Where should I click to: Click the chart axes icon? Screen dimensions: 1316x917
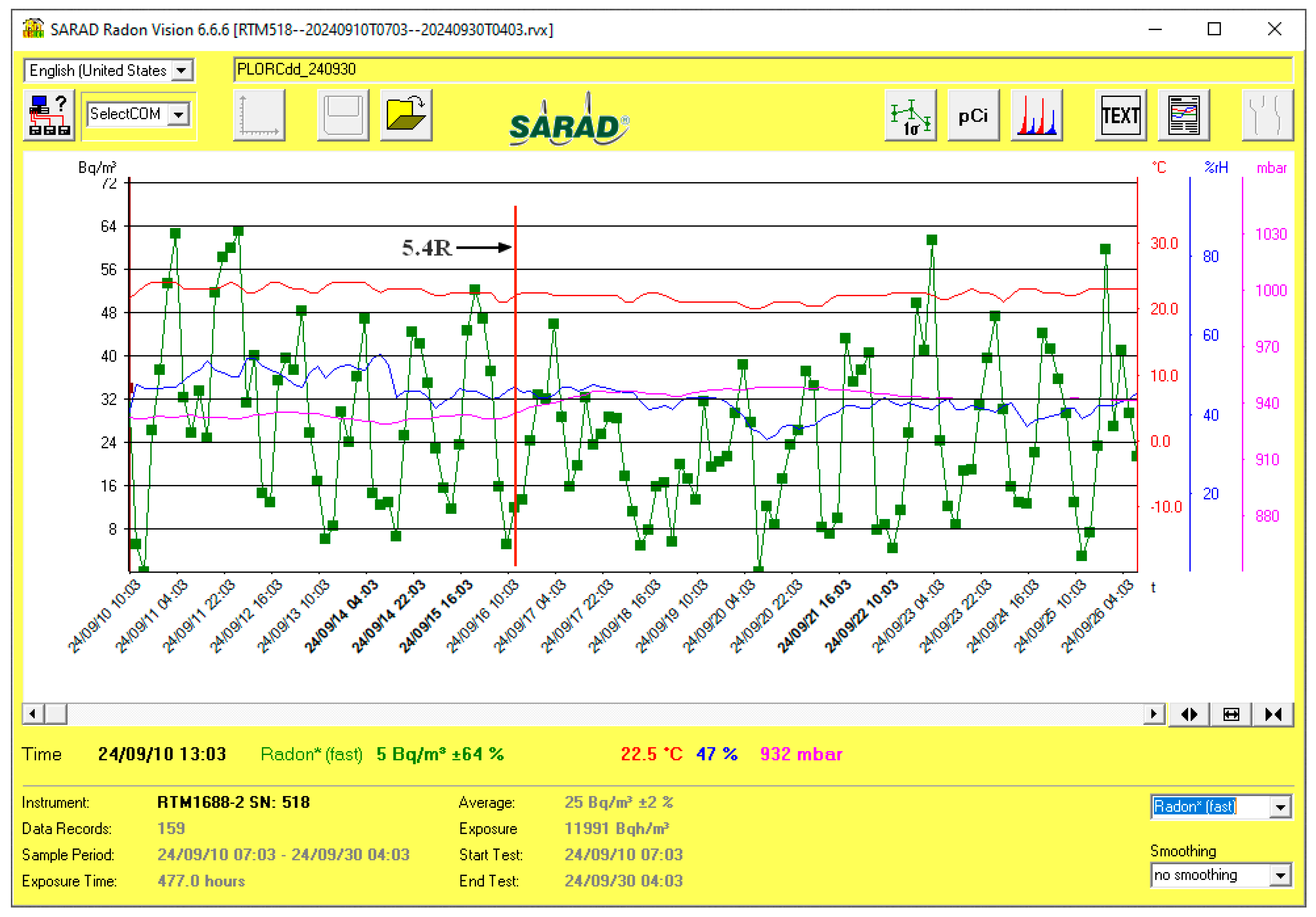259,115
